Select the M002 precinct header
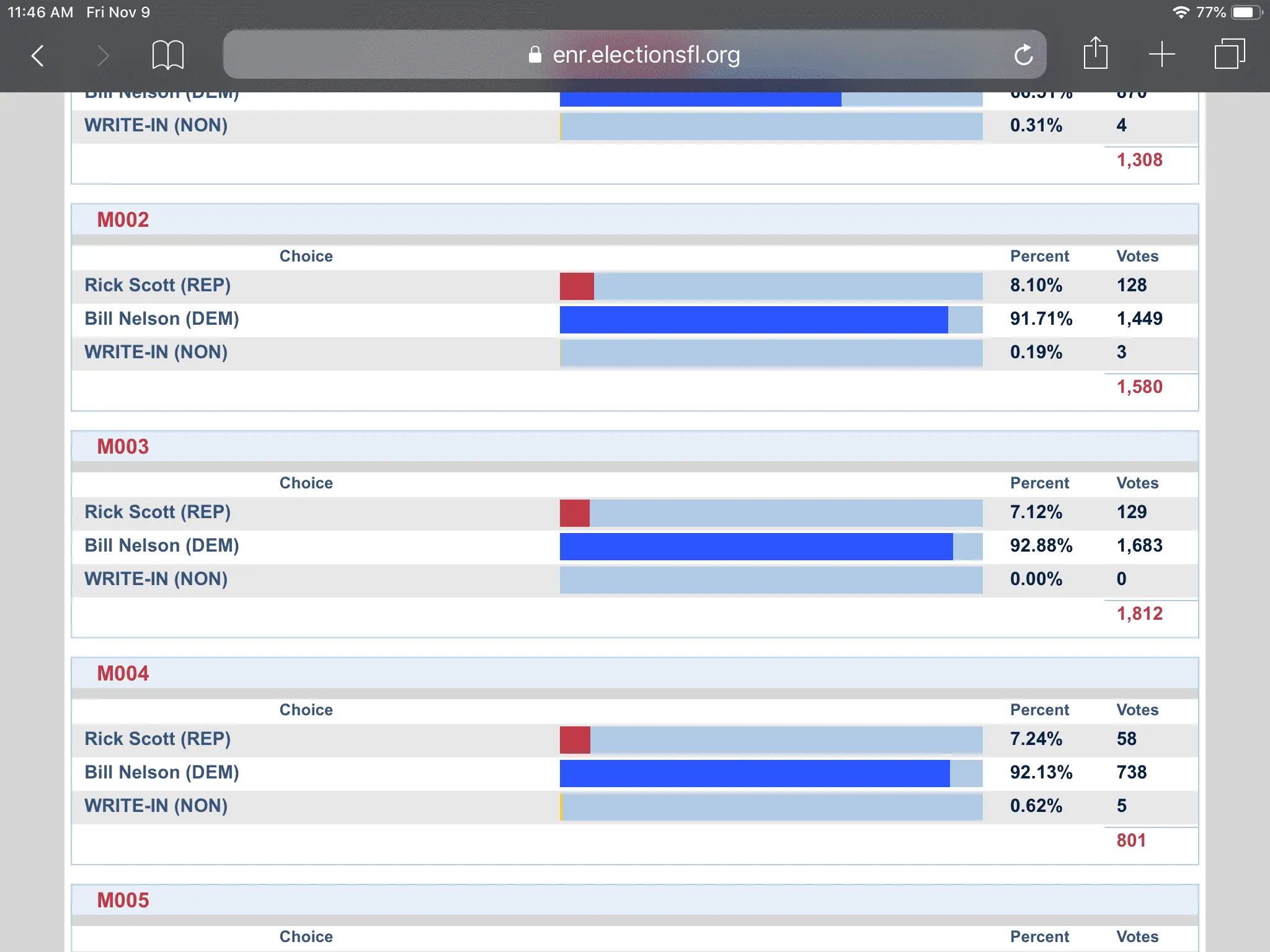 pos(123,220)
